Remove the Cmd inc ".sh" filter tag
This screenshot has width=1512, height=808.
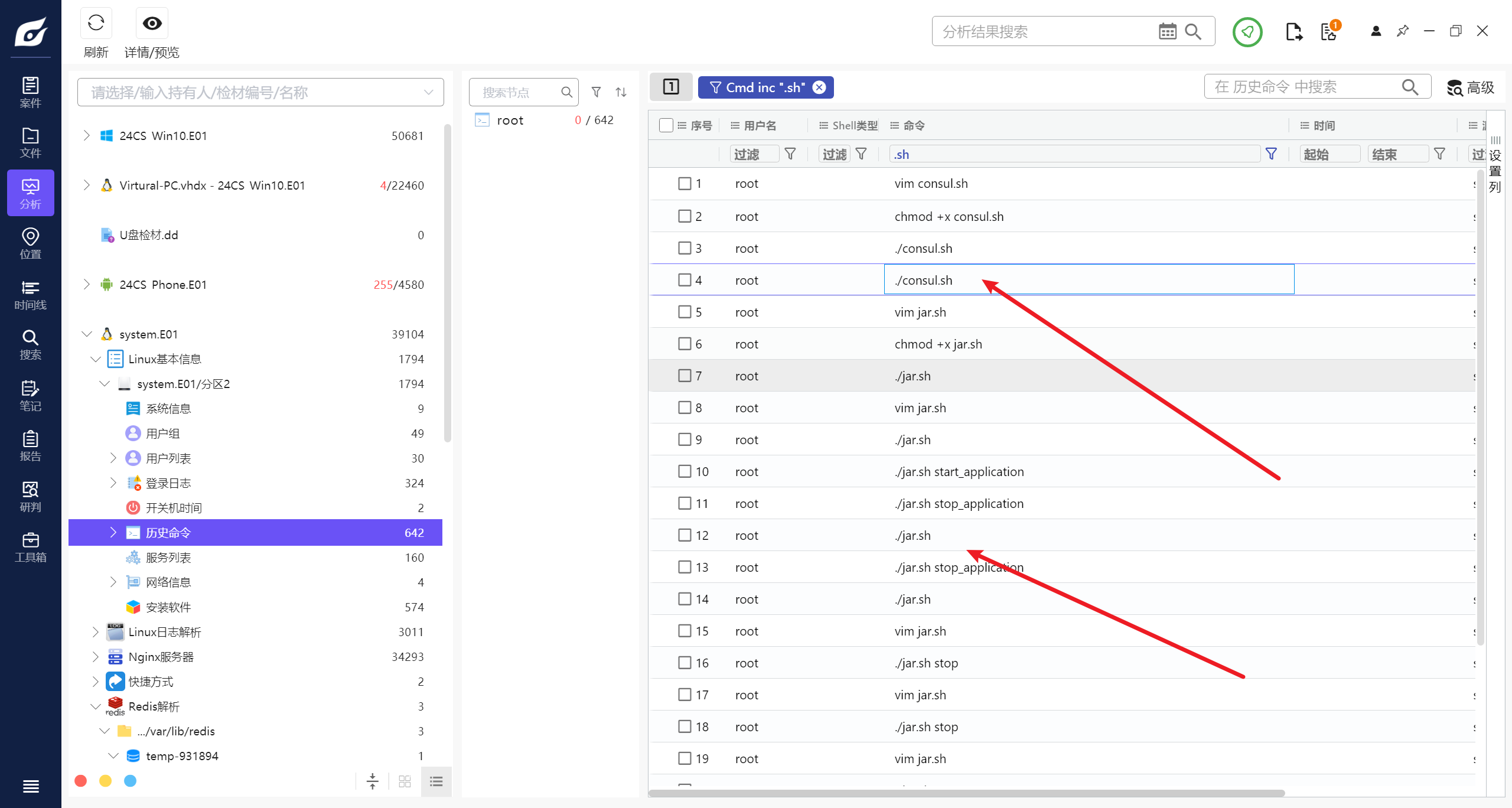tap(819, 87)
